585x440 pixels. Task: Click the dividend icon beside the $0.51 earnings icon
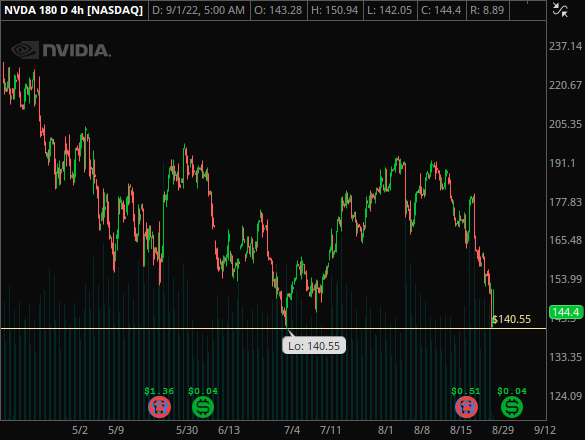click(x=512, y=407)
